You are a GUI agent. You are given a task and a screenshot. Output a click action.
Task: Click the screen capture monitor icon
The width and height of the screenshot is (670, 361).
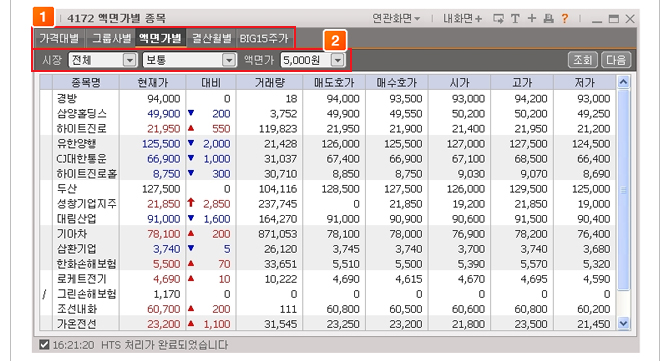(x=498, y=18)
